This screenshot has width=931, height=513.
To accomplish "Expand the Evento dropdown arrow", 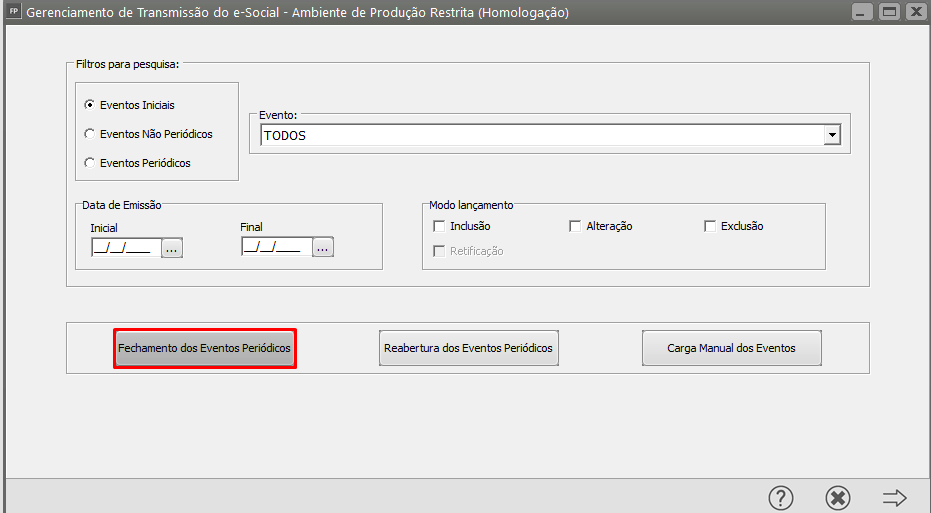I will tap(831, 135).
